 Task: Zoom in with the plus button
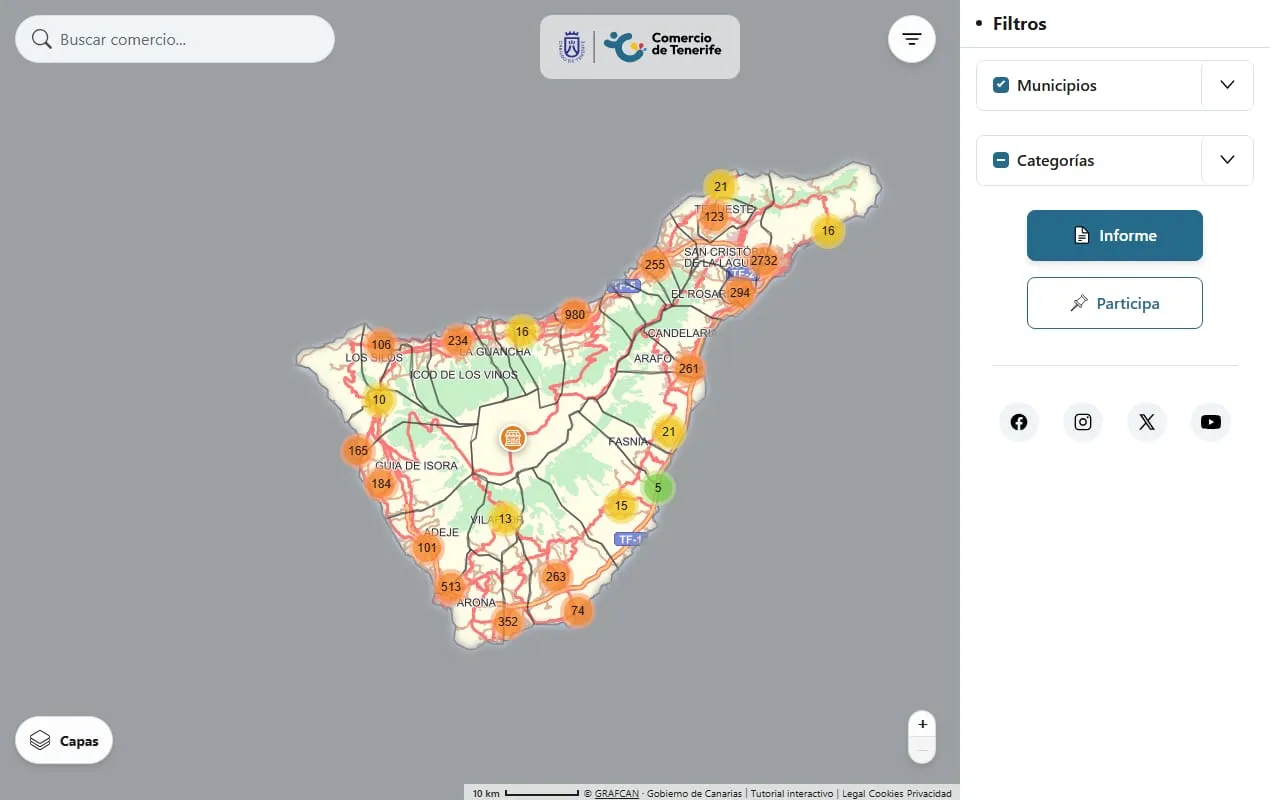coord(922,724)
